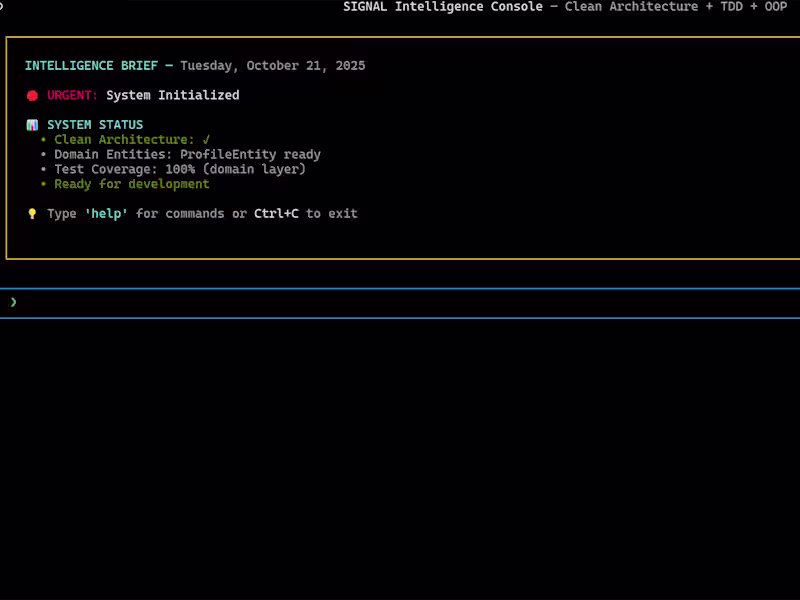Collapse the SYSTEM STATUS section

(x=95, y=124)
